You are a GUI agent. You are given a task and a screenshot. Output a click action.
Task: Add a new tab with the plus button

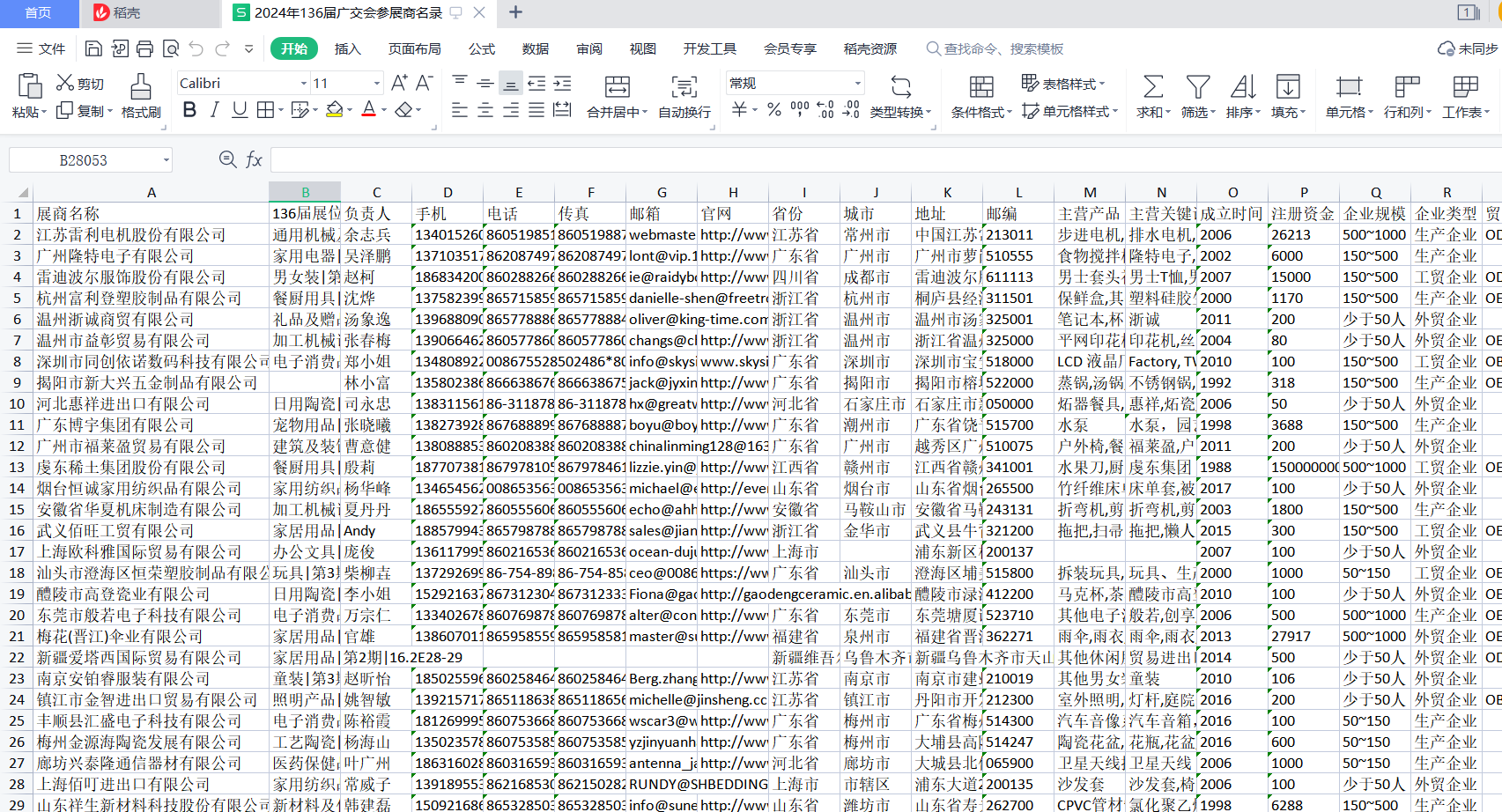(x=516, y=12)
